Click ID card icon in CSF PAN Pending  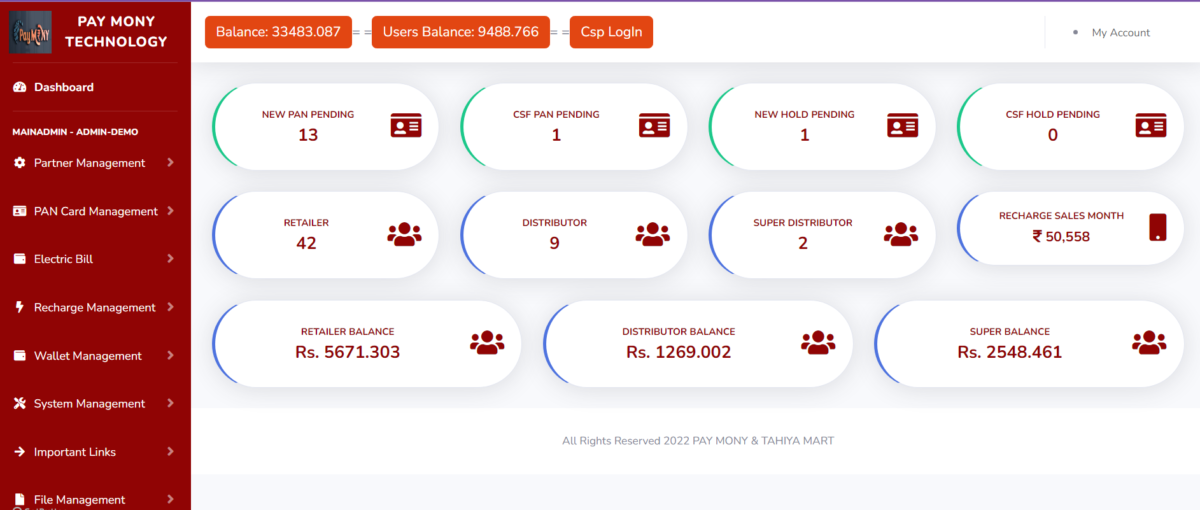(x=654, y=126)
